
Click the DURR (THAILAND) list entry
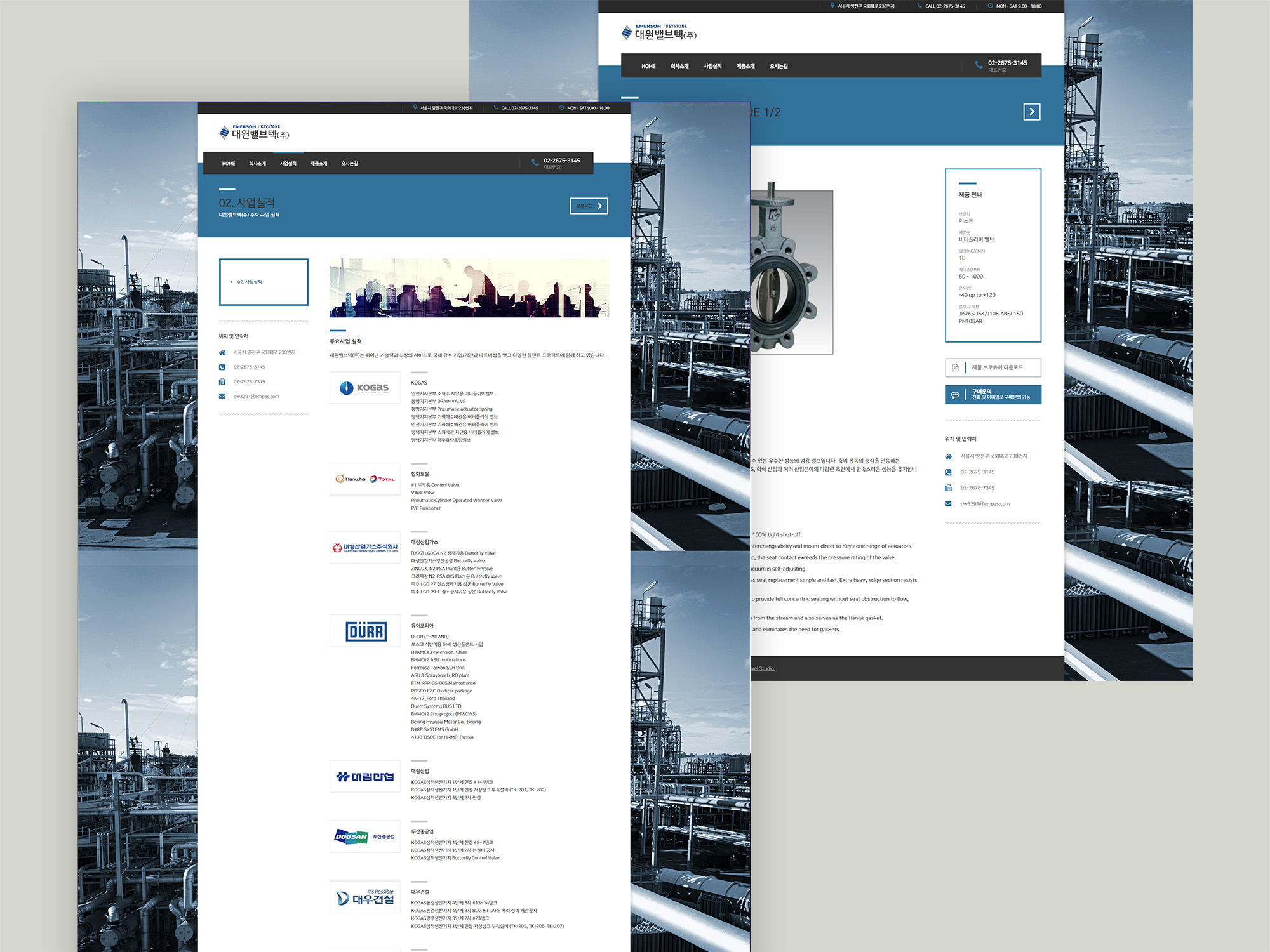click(x=429, y=637)
